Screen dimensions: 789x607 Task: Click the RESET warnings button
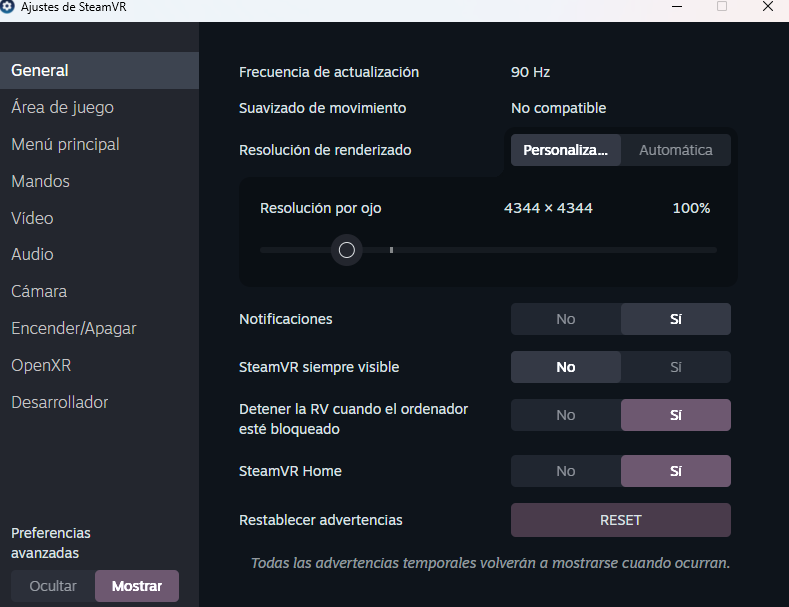(620, 520)
